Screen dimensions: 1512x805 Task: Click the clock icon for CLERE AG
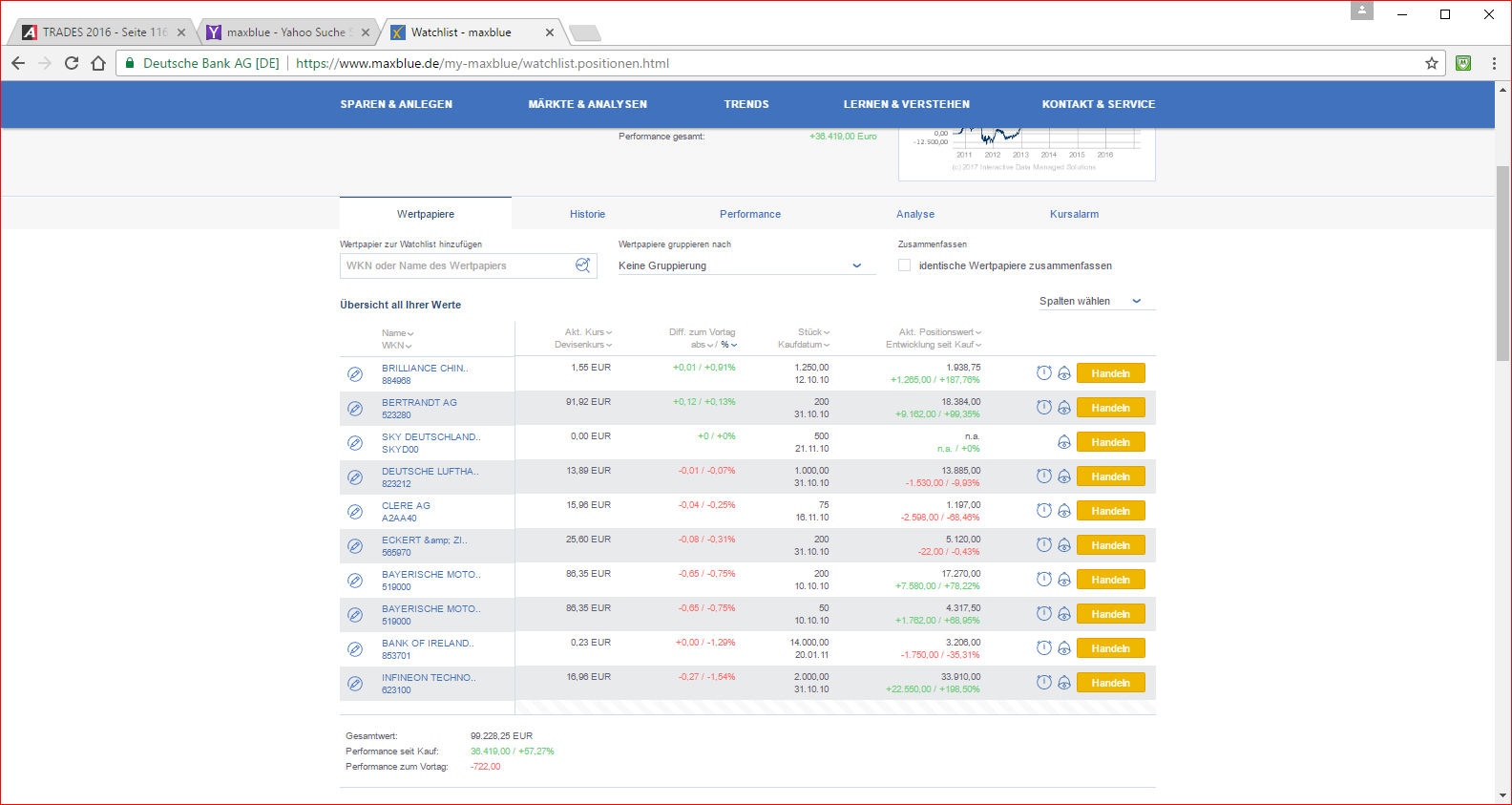tap(1044, 511)
